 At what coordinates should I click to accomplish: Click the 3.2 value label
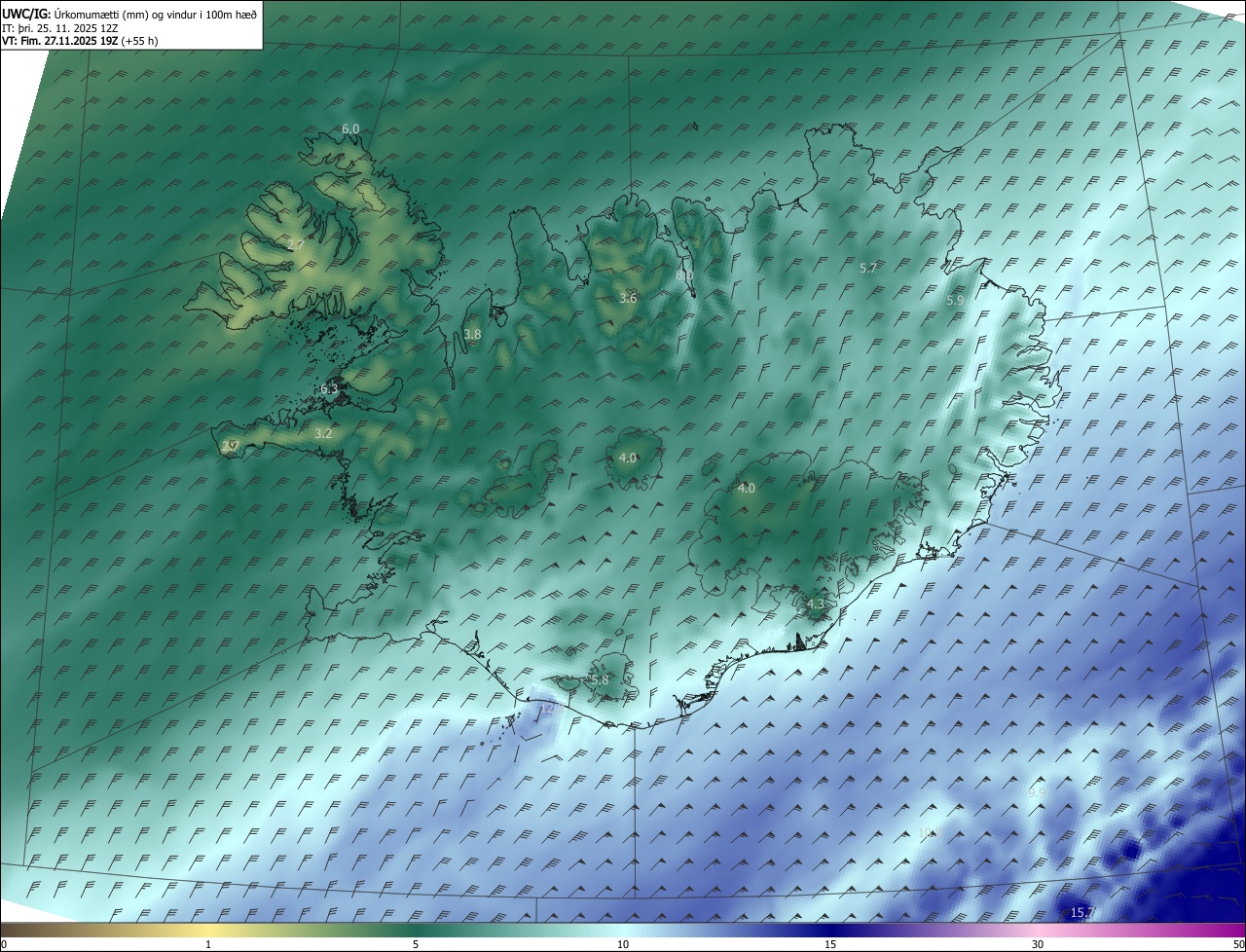(x=324, y=434)
